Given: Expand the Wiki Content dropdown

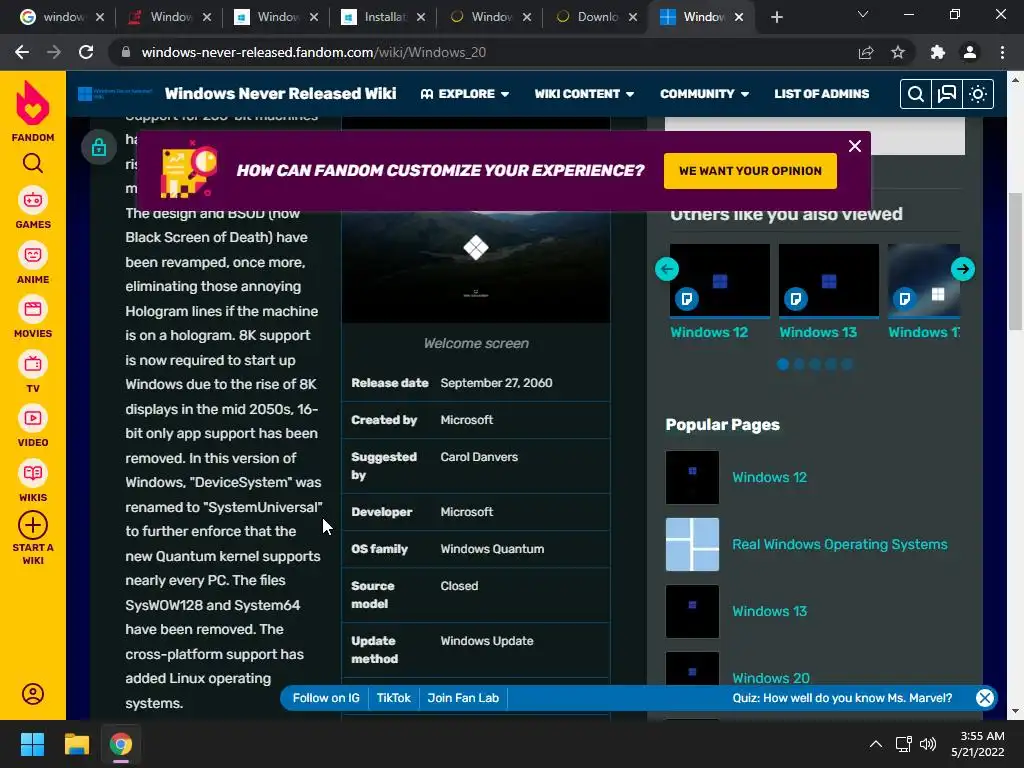Looking at the screenshot, I should point(584,94).
